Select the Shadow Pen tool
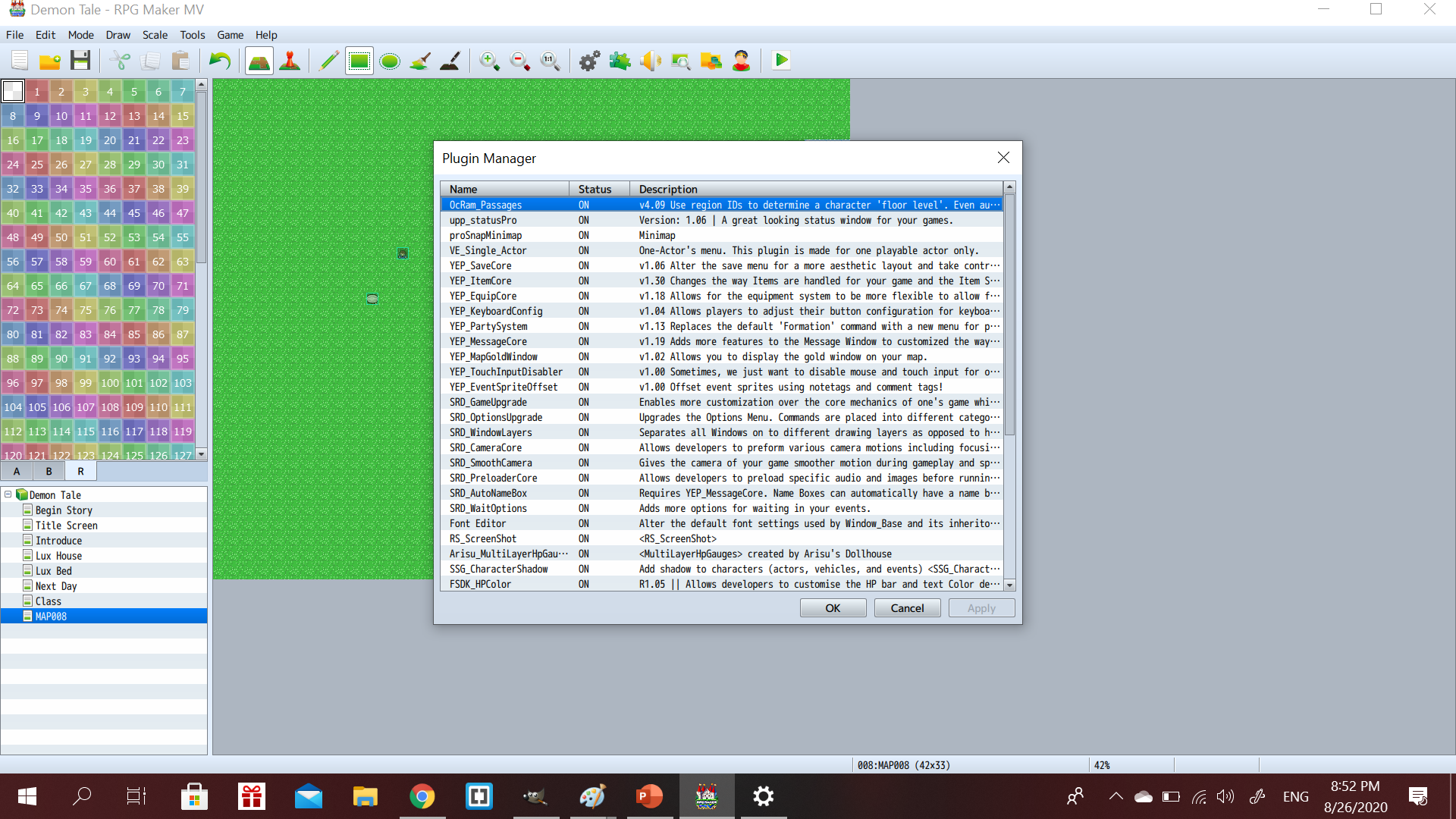Viewport: 1456px width, 819px height. [x=450, y=61]
